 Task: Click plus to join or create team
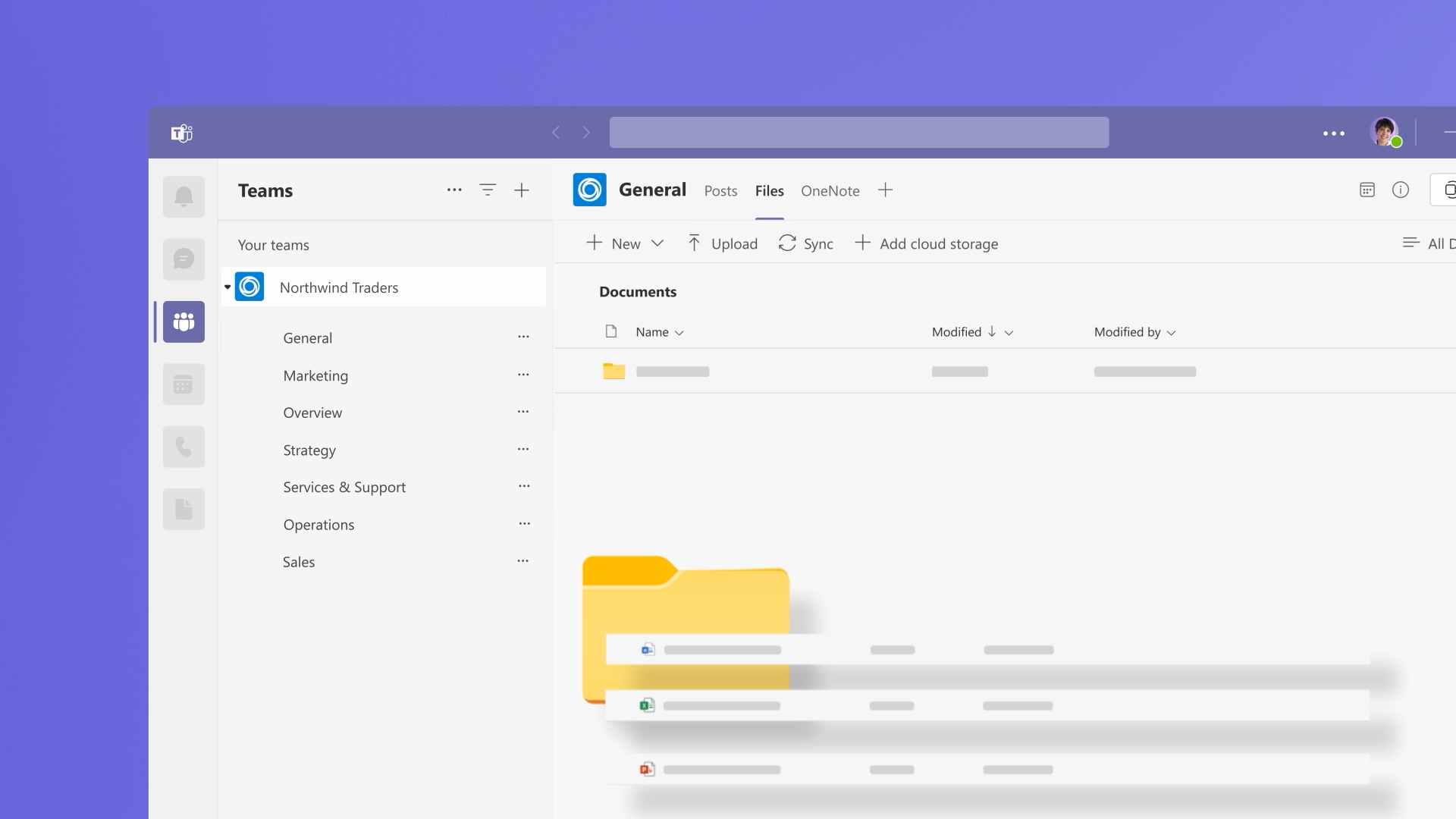click(522, 190)
